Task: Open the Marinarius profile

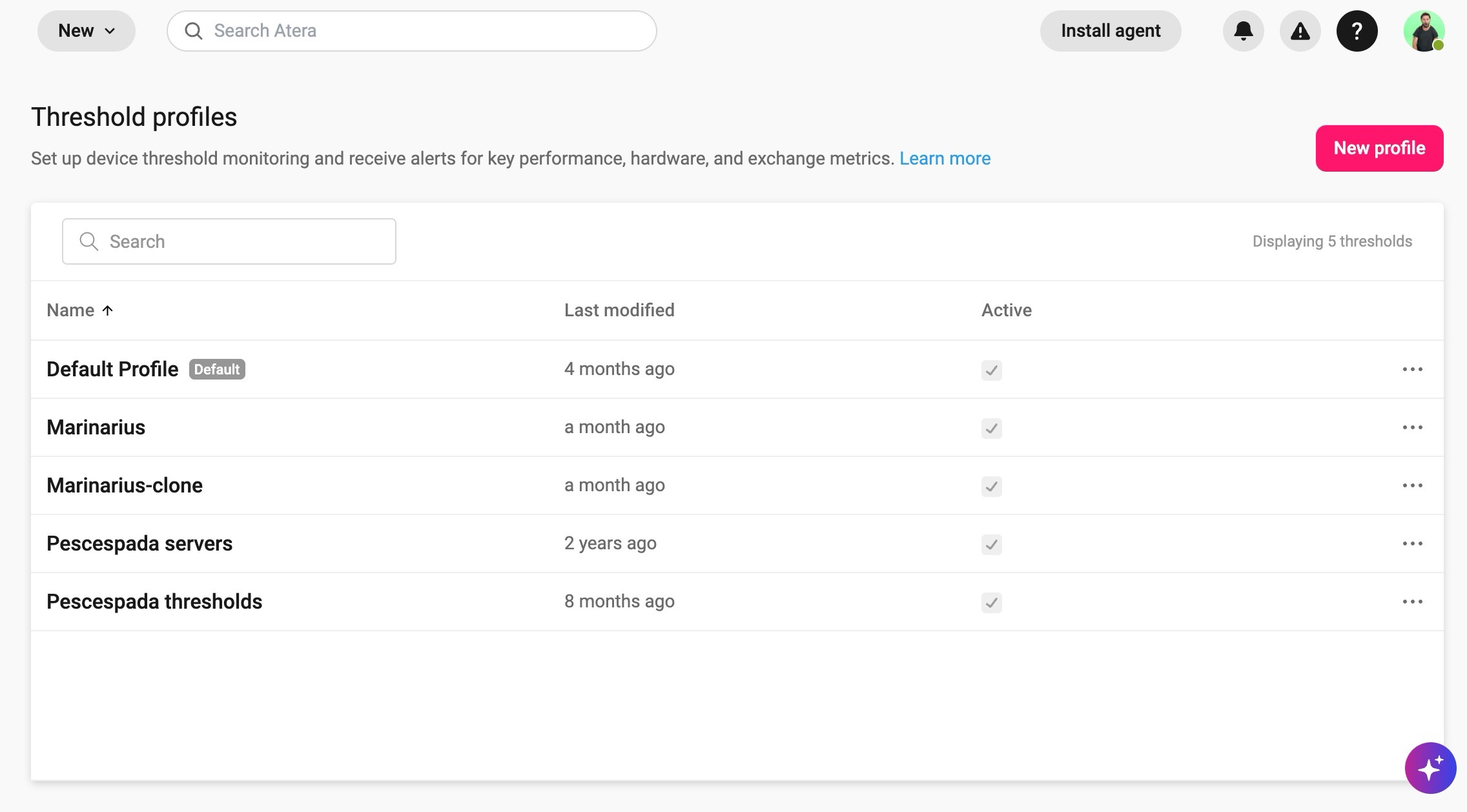Action: click(x=96, y=427)
